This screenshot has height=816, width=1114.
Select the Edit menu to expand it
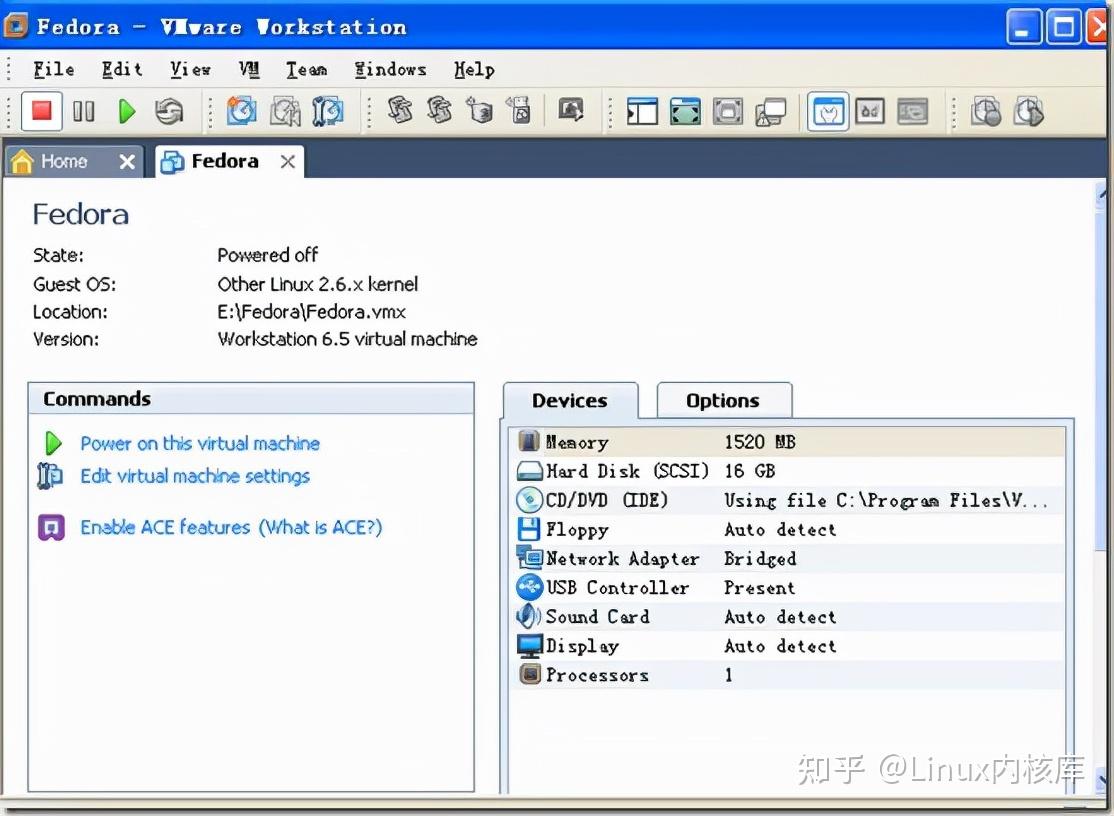click(x=121, y=69)
